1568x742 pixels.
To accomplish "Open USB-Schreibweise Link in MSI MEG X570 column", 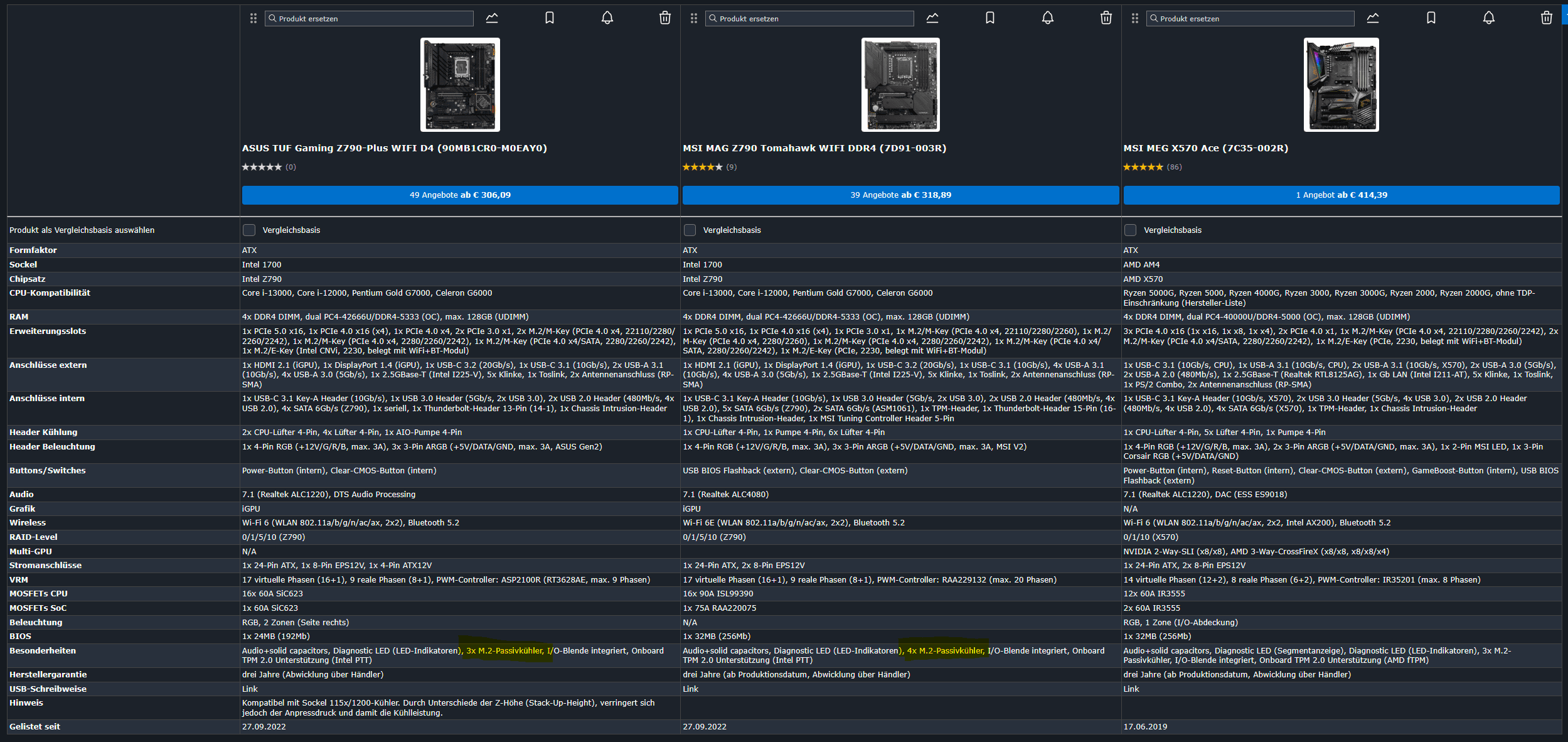I will [x=1131, y=689].
